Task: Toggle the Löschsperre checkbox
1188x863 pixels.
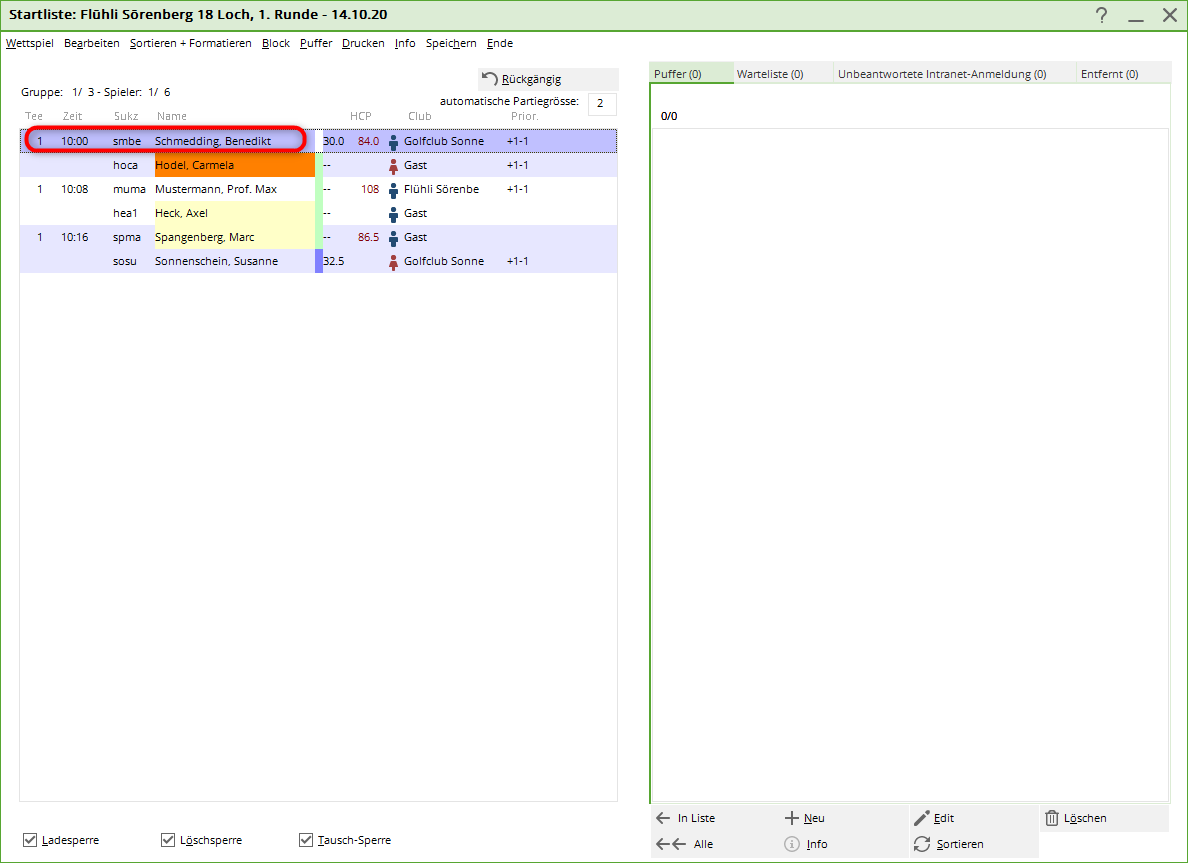Action: (x=168, y=840)
